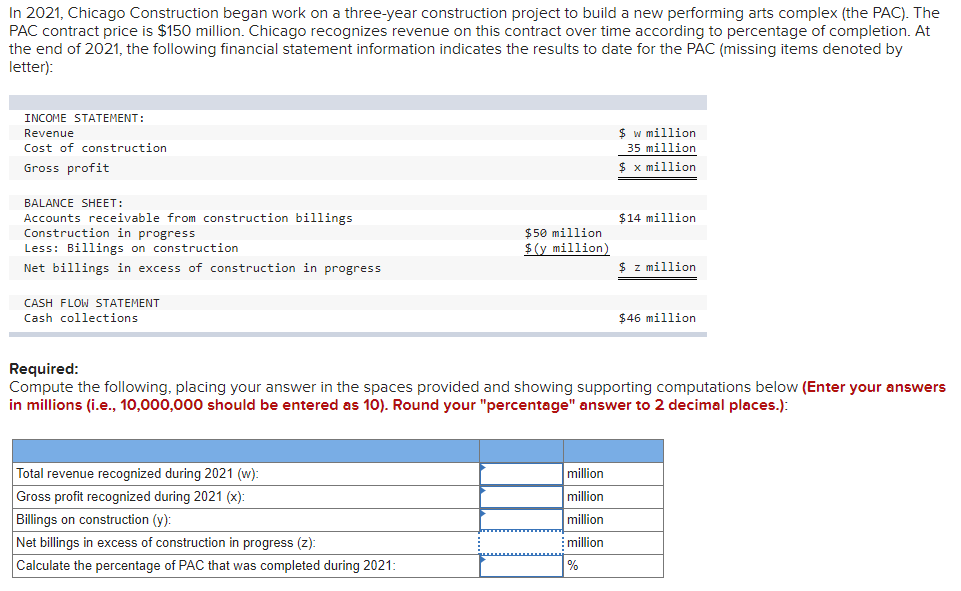961x591 pixels.
Task: Click the '$14 million' accounts receivable value
Action: coord(657,218)
